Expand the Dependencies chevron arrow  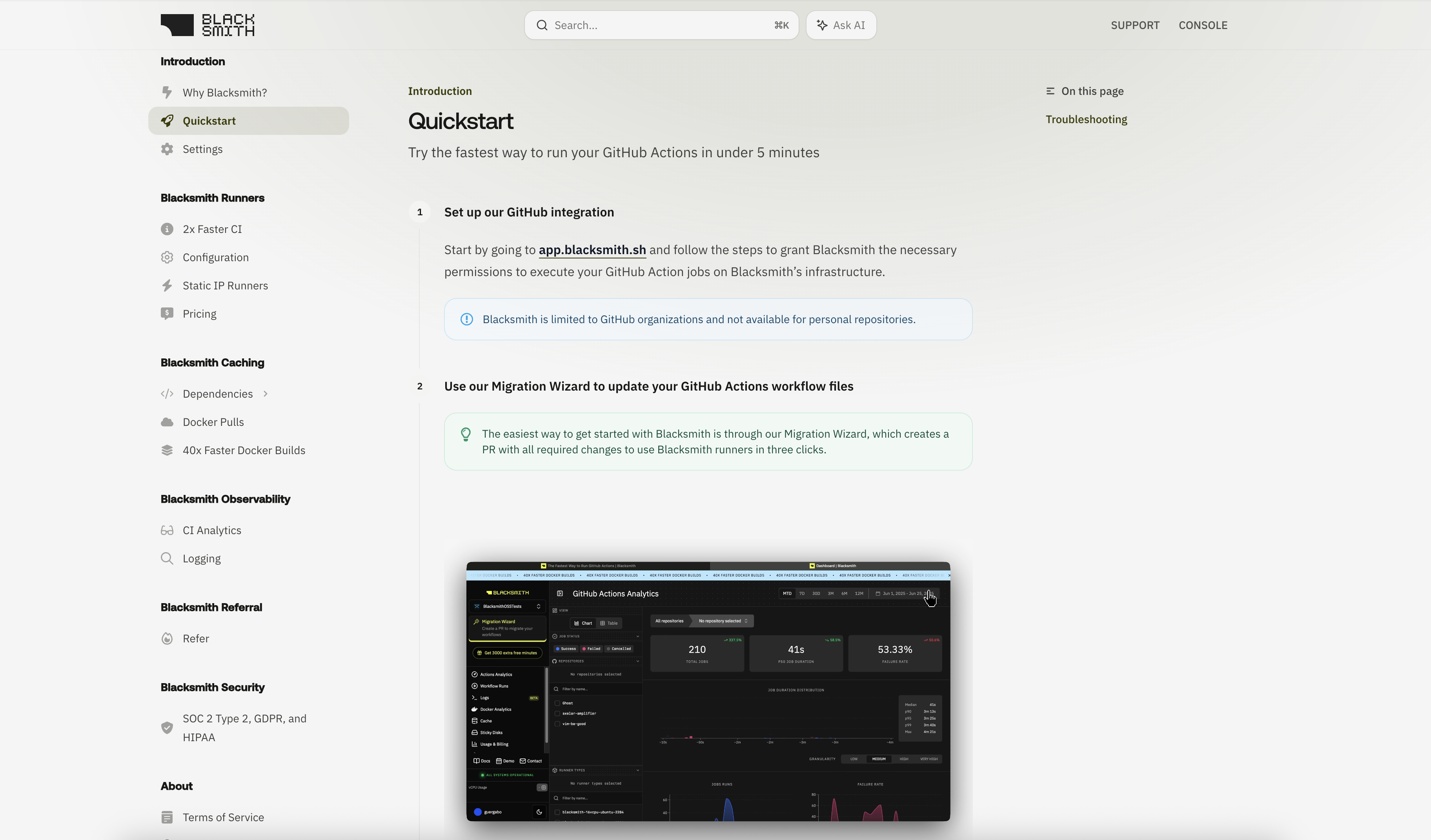(265, 394)
